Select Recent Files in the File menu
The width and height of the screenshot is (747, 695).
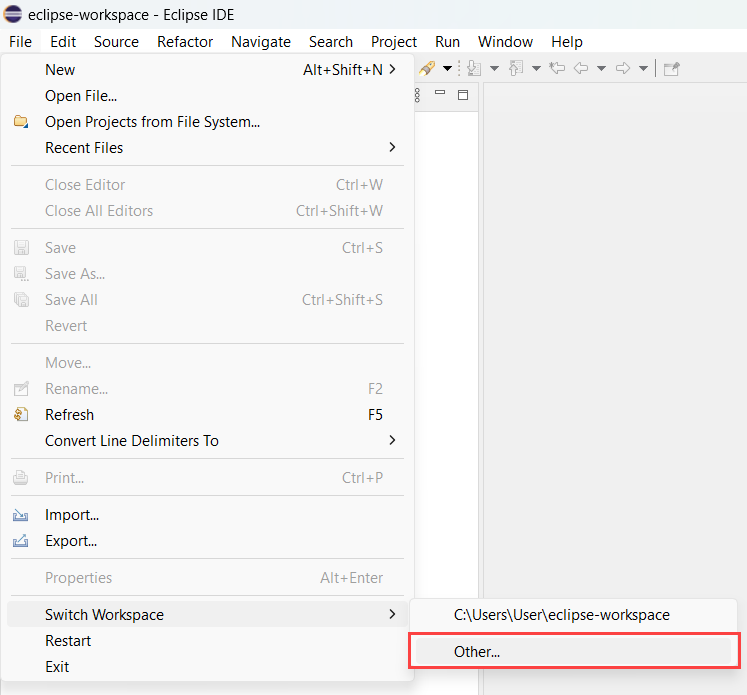coord(207,147)
